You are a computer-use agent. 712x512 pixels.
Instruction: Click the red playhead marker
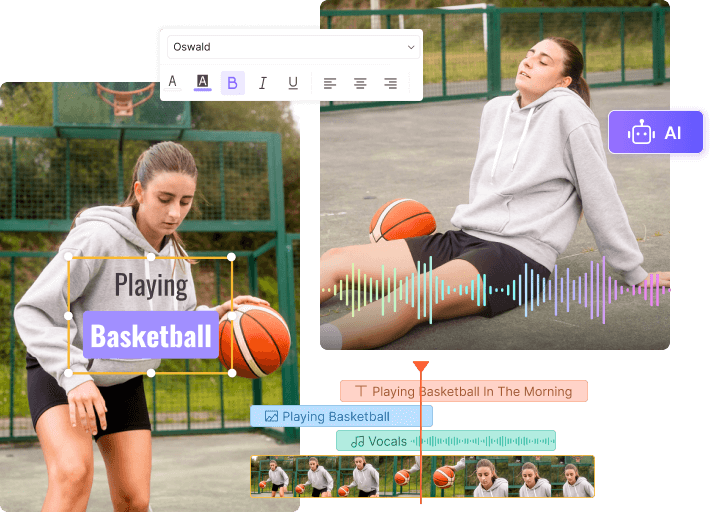pyautogui.click(x=421, y=367)
